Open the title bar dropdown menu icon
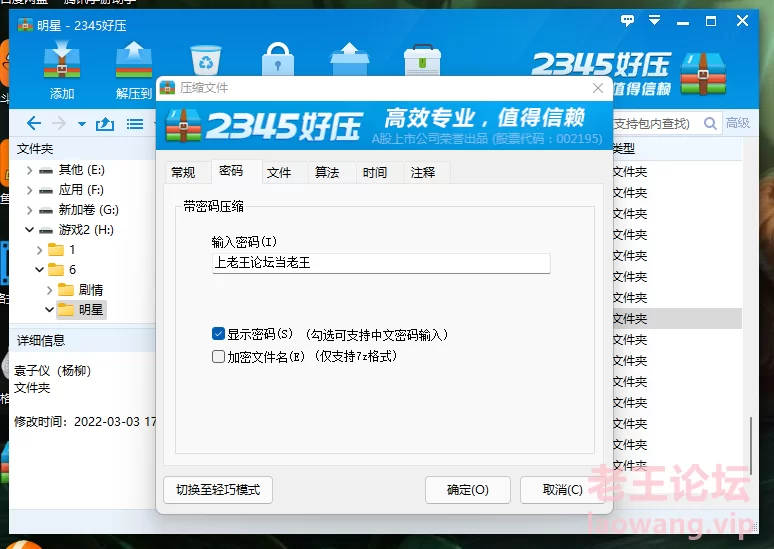Viewport: 774px width, 549px height. coord(655,20)
